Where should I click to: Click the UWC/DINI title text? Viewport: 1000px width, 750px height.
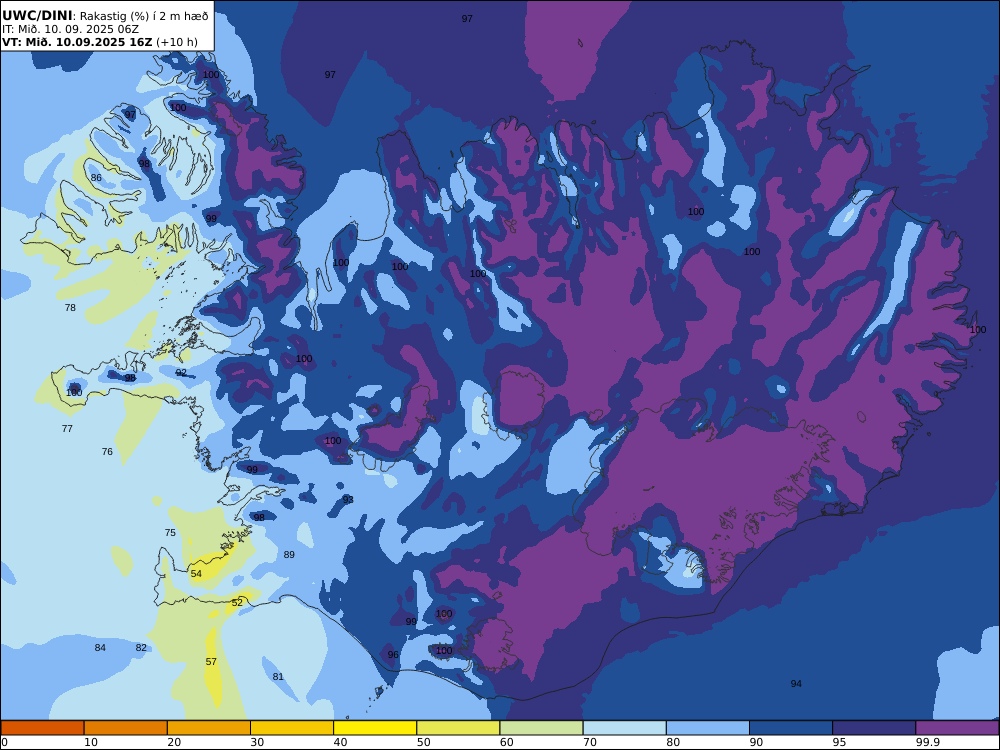coord(37,16)
